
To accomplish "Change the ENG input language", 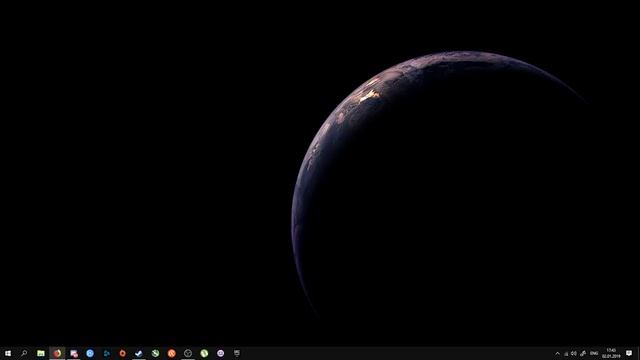I will click(x=594, y=353).
